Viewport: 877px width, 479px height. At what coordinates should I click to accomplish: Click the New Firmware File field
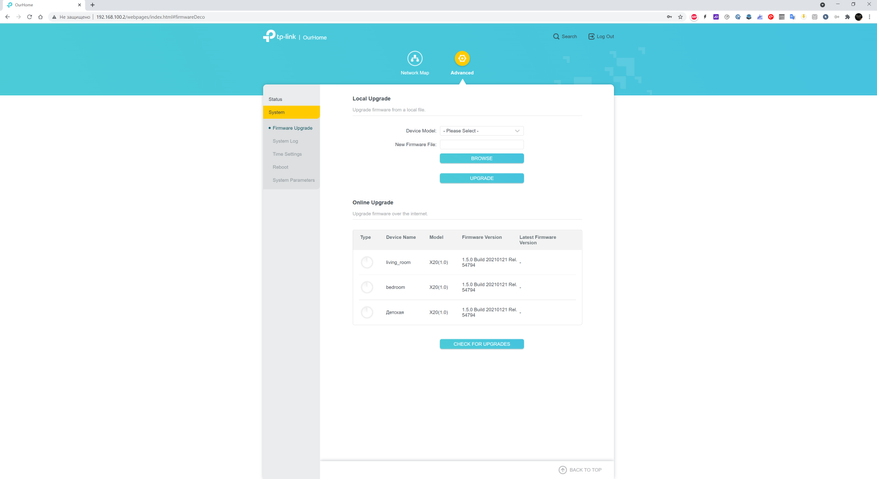click(481, 145)
